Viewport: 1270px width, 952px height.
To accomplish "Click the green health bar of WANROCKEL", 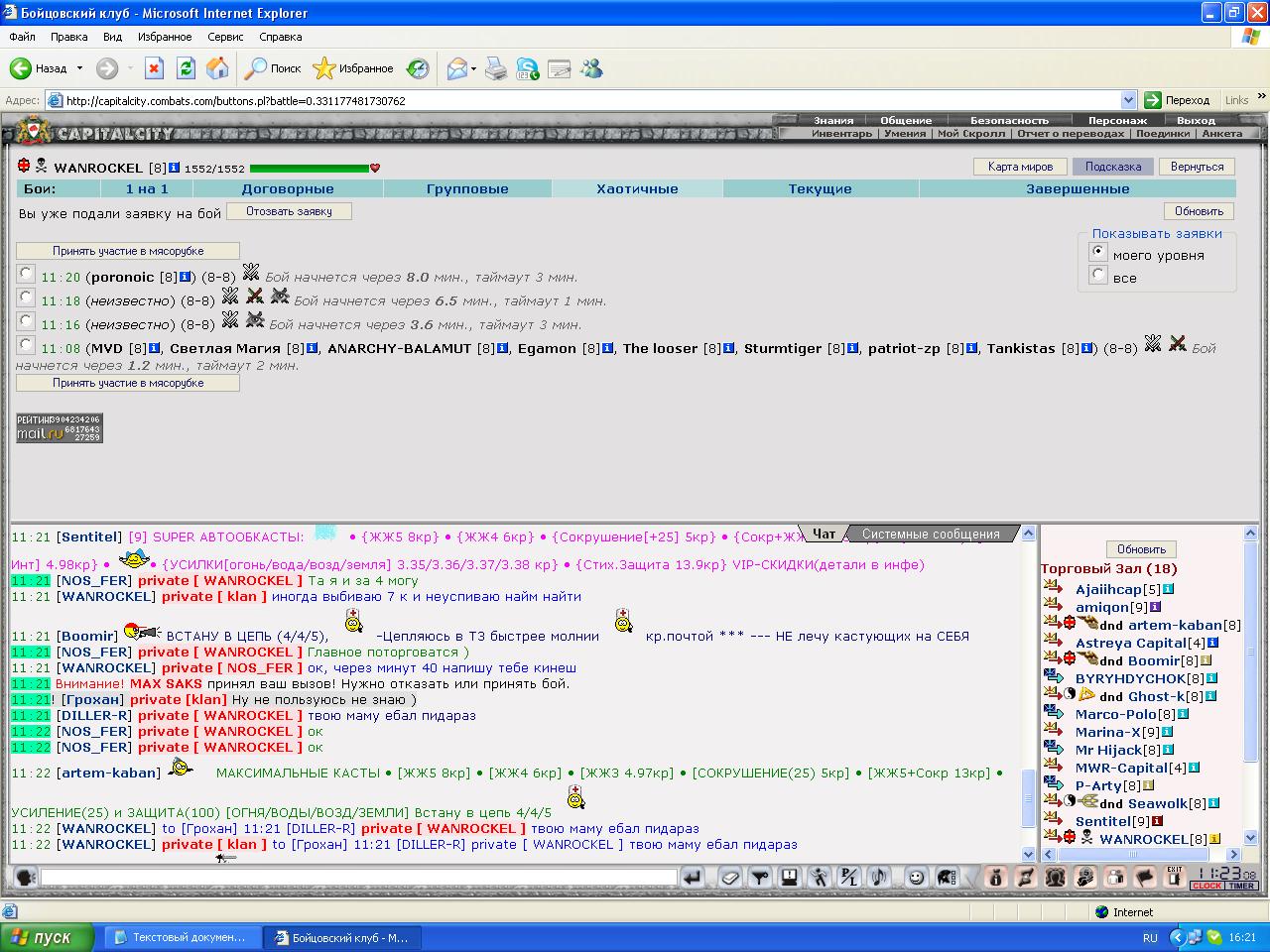I will [x=310, y=169].
